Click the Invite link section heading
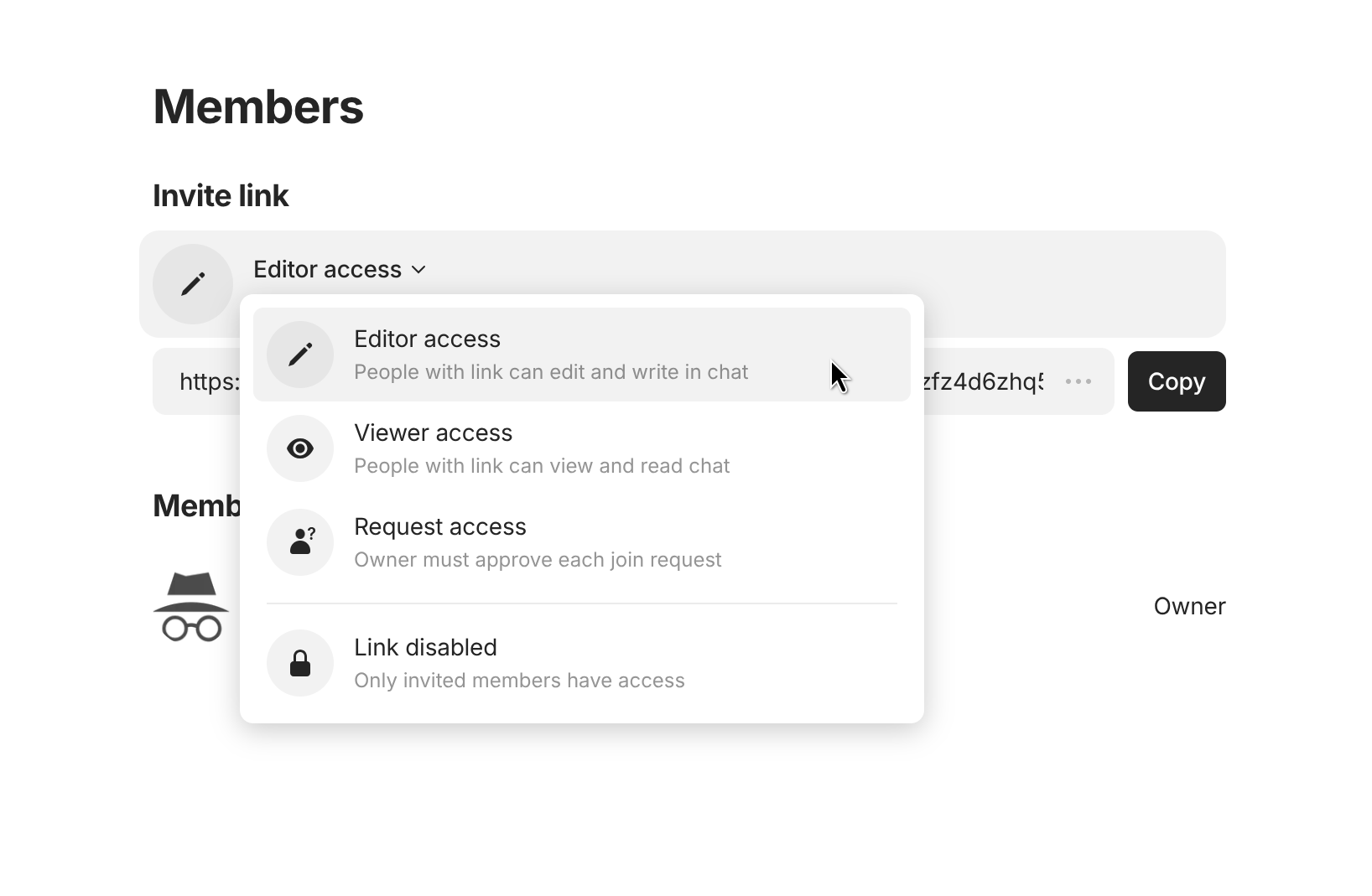Viewport: 1372px width, 896px height. pos(221,196)
